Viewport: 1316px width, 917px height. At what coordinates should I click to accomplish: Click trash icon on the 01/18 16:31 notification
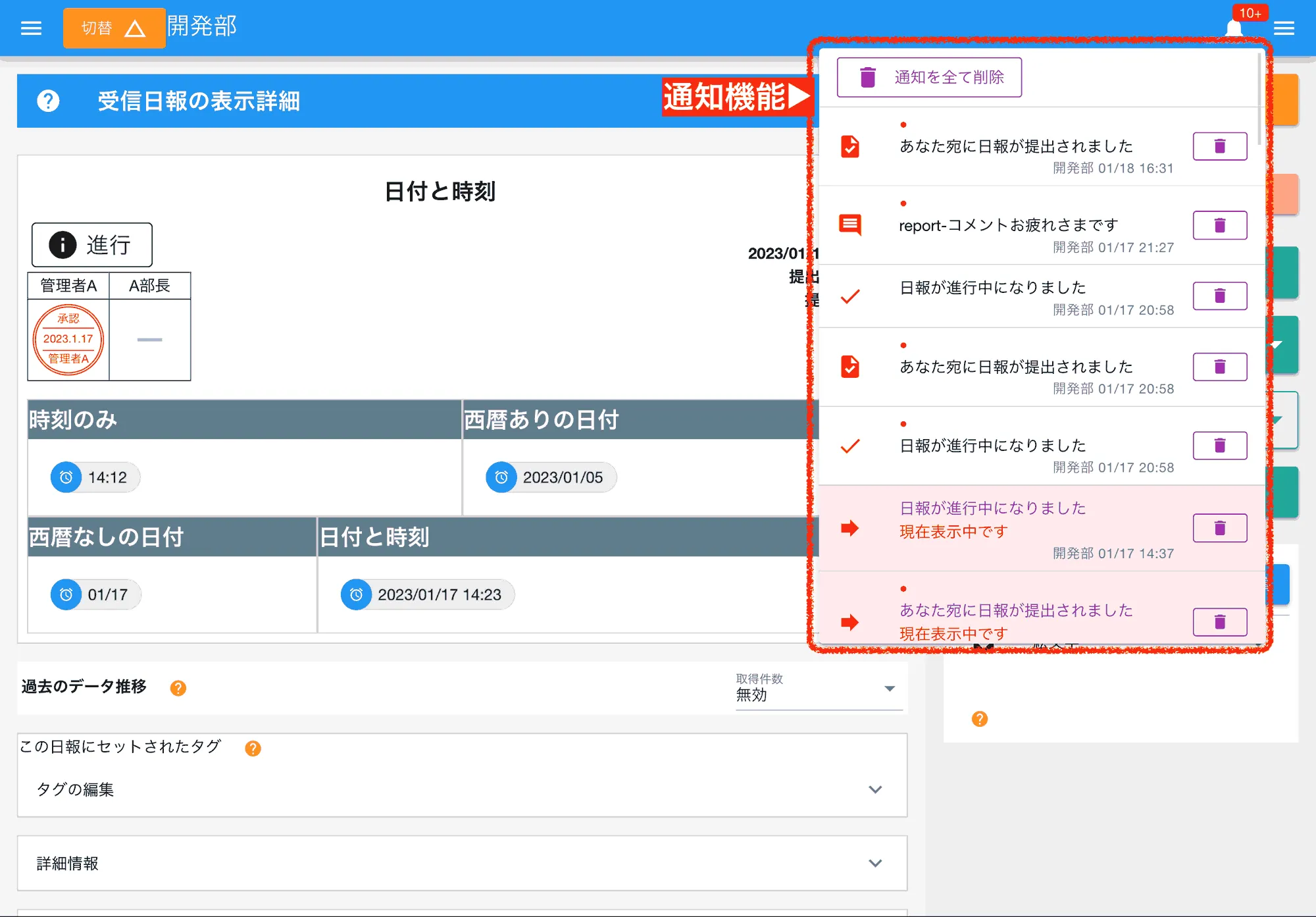pos(1219,146)
